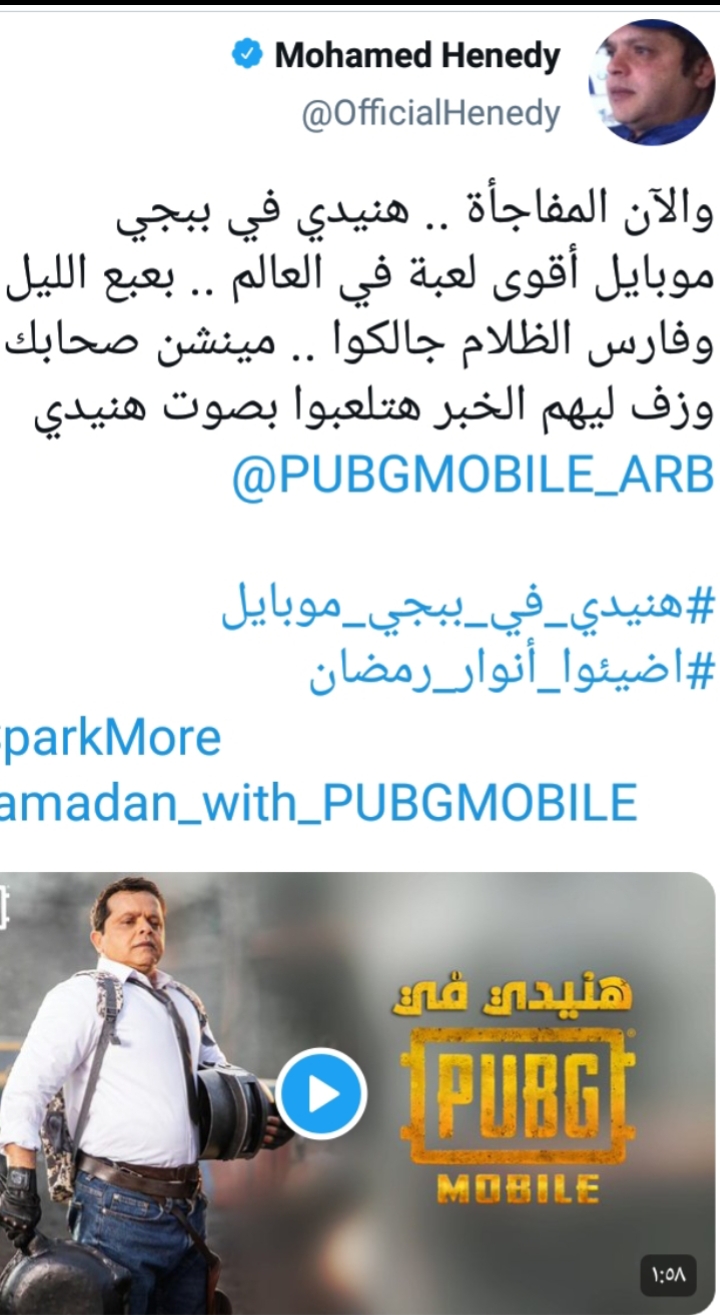Tap the 1:58 video duration badge
This screenshot has width=720, height=1315.
pyautogui.click(x=670, y=1275)
